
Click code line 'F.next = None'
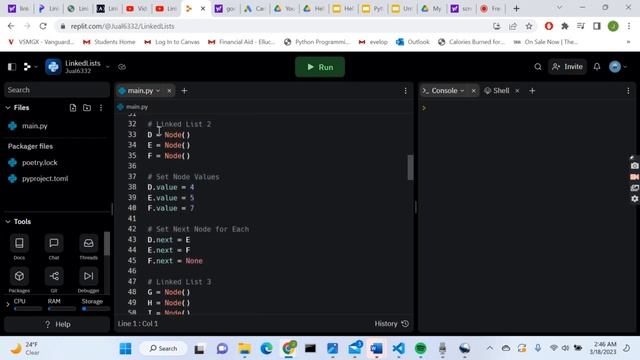click(x=175, y=261)
